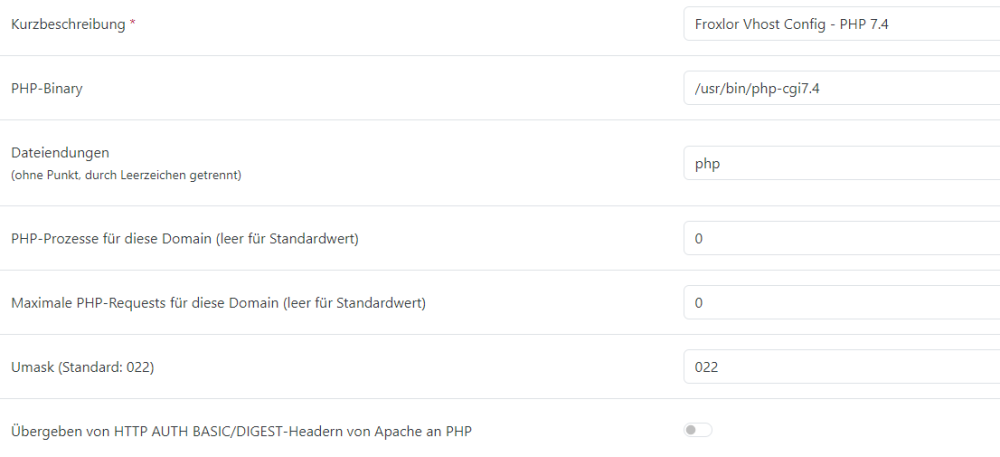This screenshot has height=457, width=1000.
Task: Click the Kurzbeschreibung input field
Action: click(x=840, y=23)
